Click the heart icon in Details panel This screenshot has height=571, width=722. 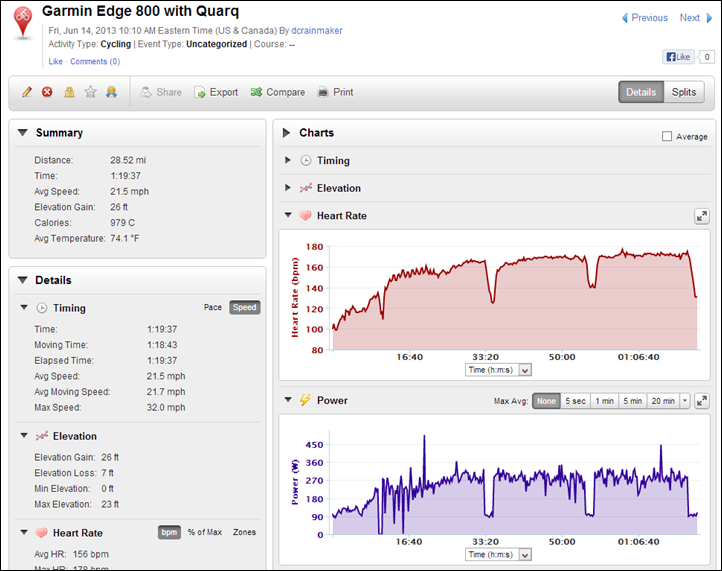[x=41, y=533]
